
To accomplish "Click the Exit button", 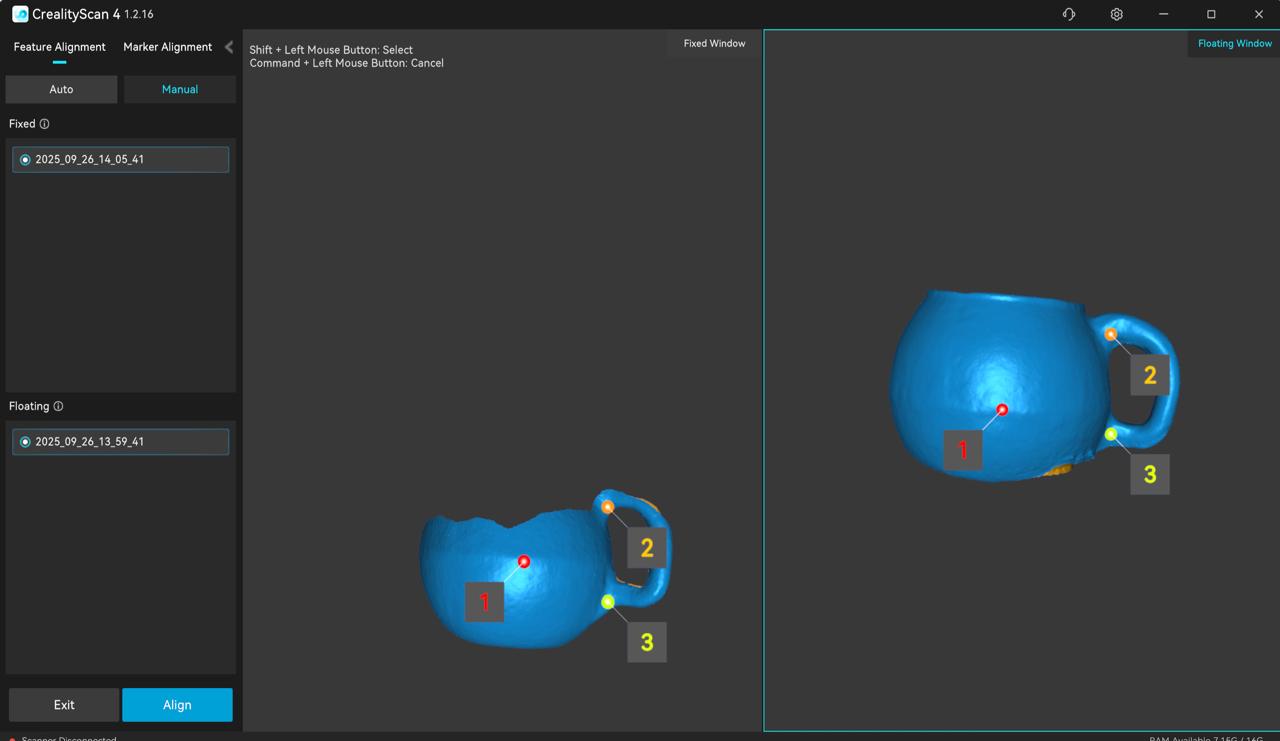I will tap(64, 705).
